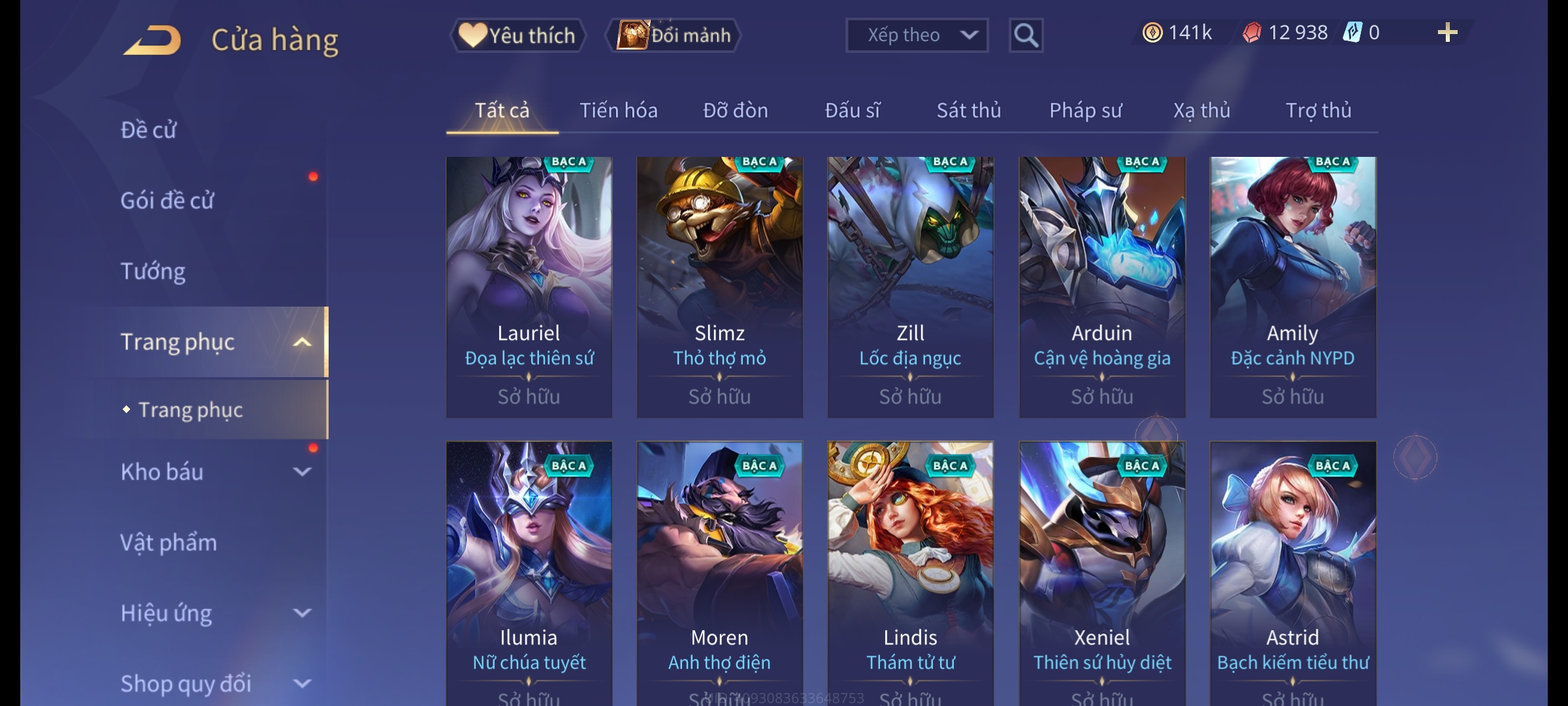Expand the Shop quy đổi section
This screenshot has height=706, width=1568.
click(x=302, y=683)
